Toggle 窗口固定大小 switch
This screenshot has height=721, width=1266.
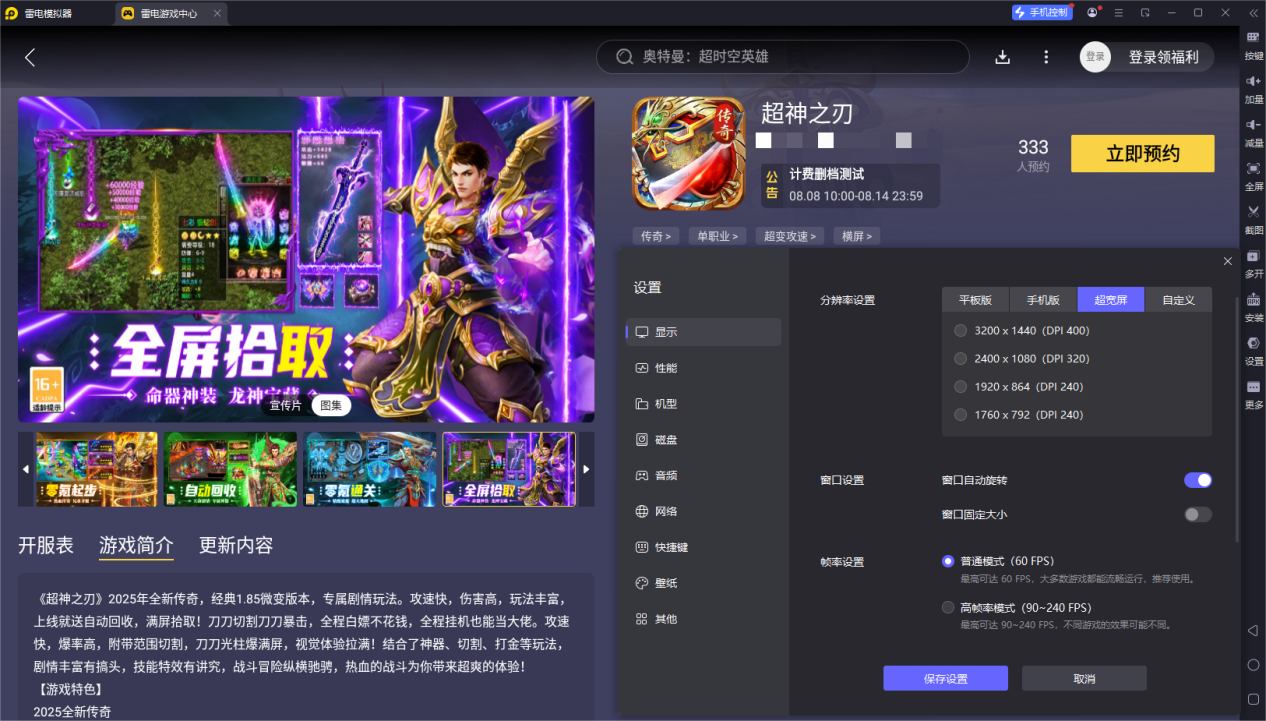pyautogui.click(x=1198, y=514)
